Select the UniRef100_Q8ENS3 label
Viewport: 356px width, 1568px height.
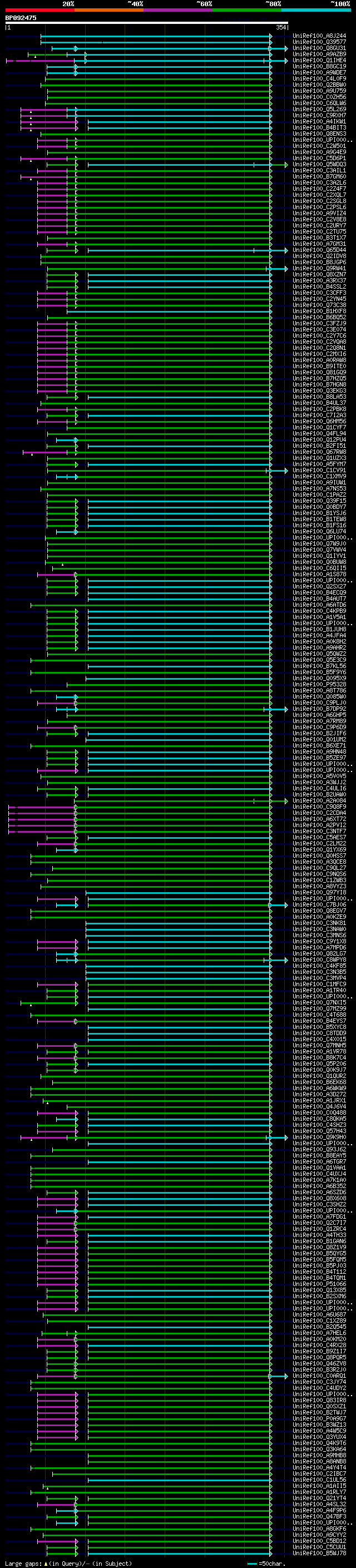(x=319, y=134)
